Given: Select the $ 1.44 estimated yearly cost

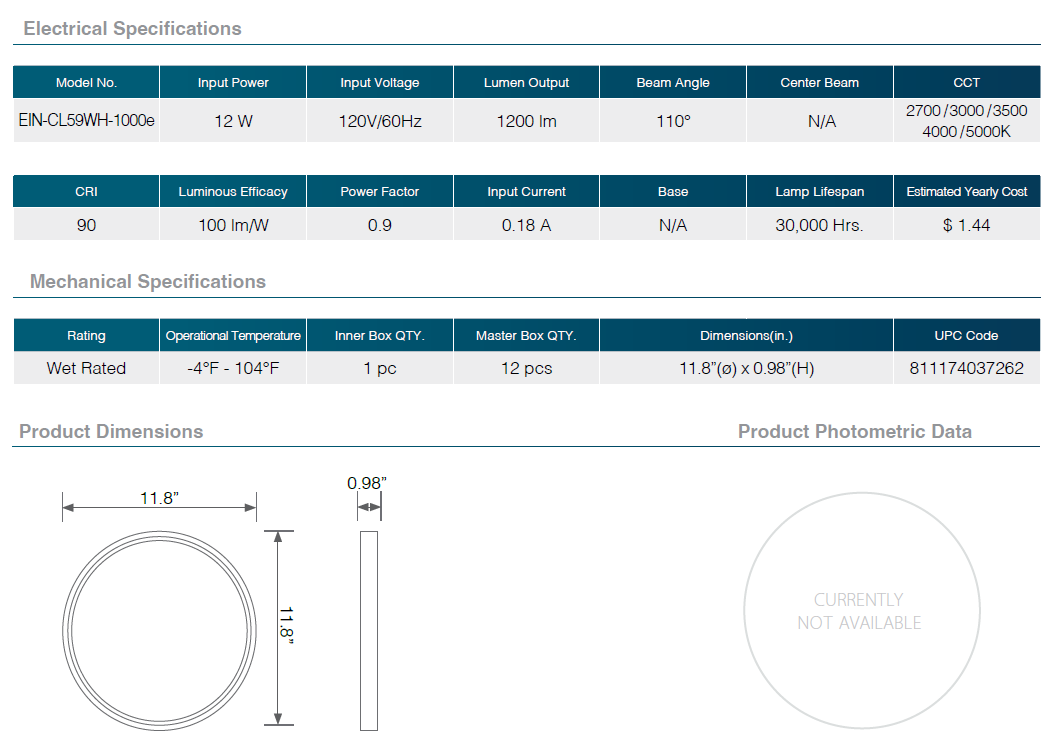Looking at the screenshot, I should click(966, 225).
